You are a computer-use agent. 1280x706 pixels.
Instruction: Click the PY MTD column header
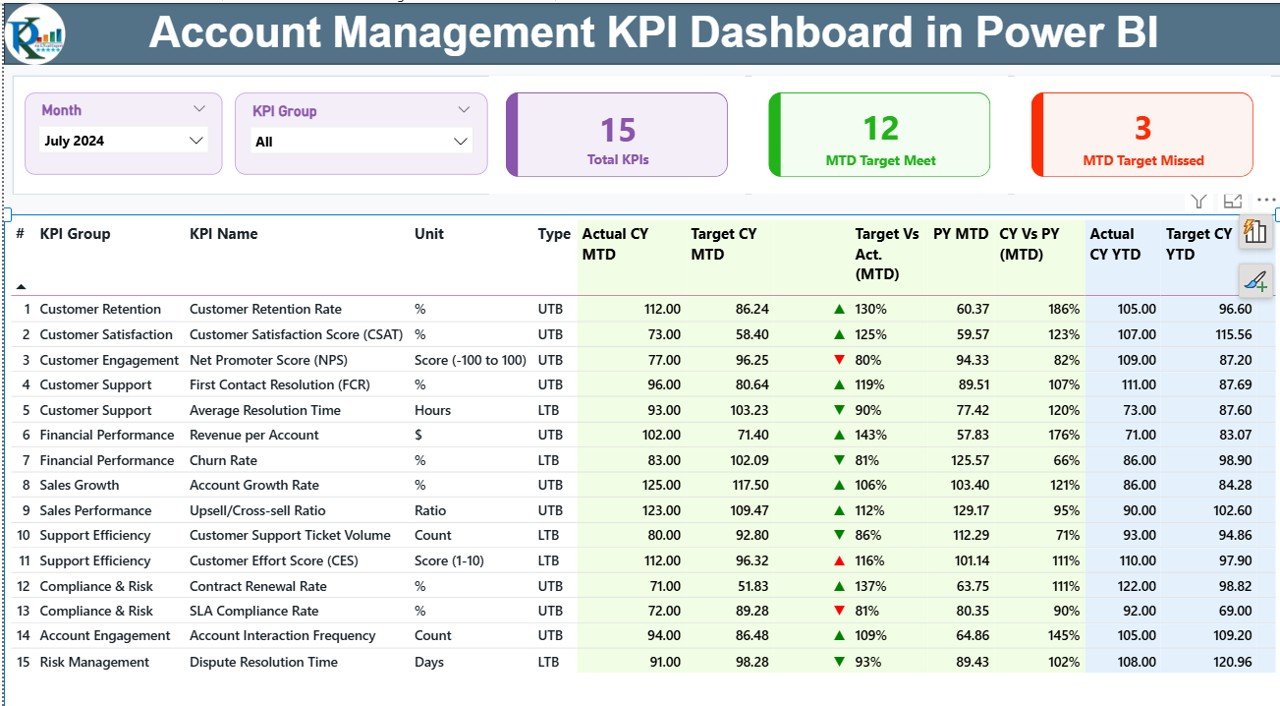point(962,234)
